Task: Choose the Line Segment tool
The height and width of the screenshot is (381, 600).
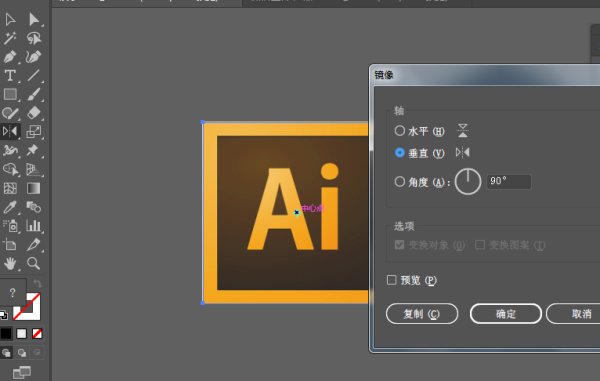Action: [x=34, y=75]
